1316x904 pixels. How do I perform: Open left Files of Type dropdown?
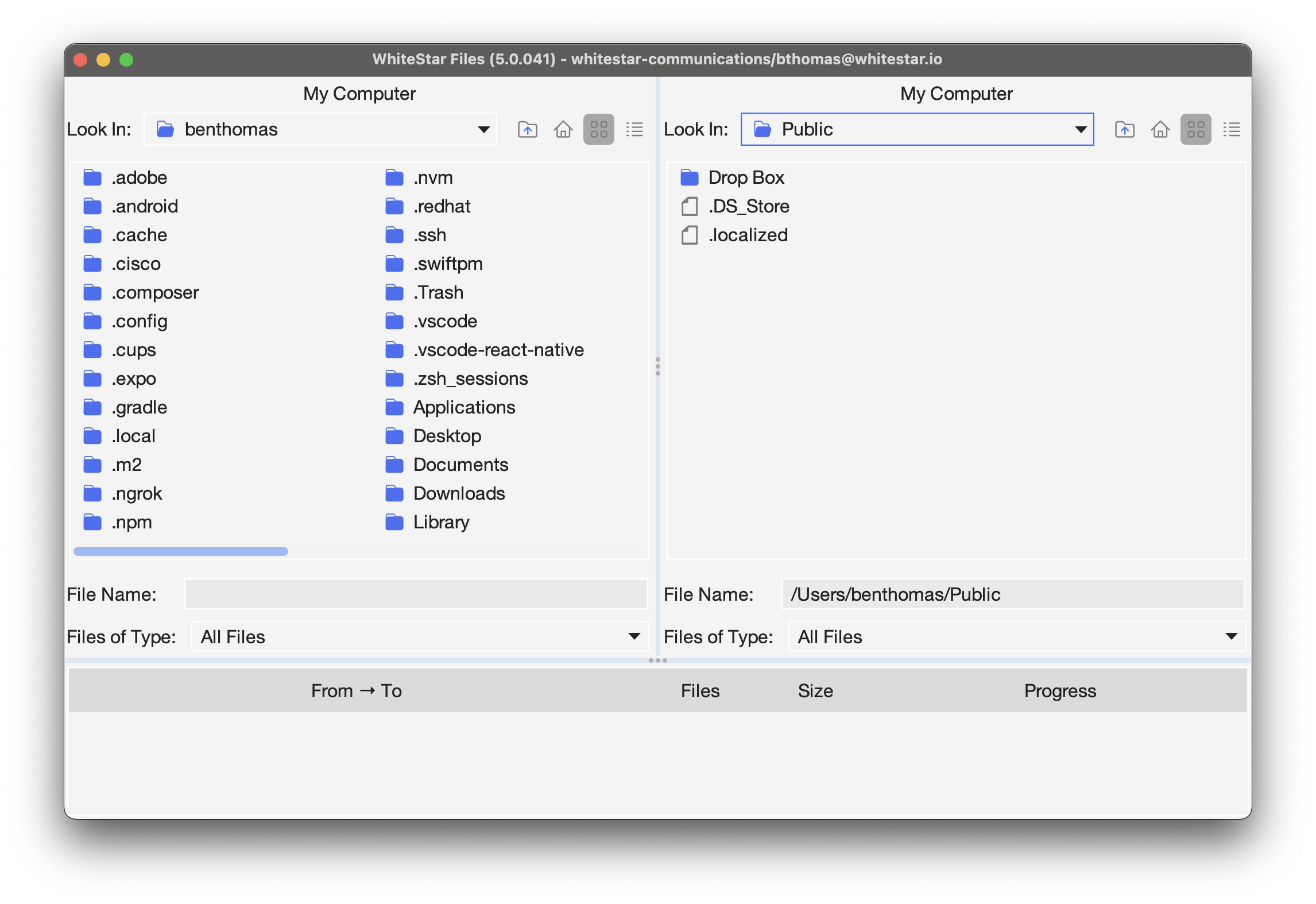coord(420,636)
